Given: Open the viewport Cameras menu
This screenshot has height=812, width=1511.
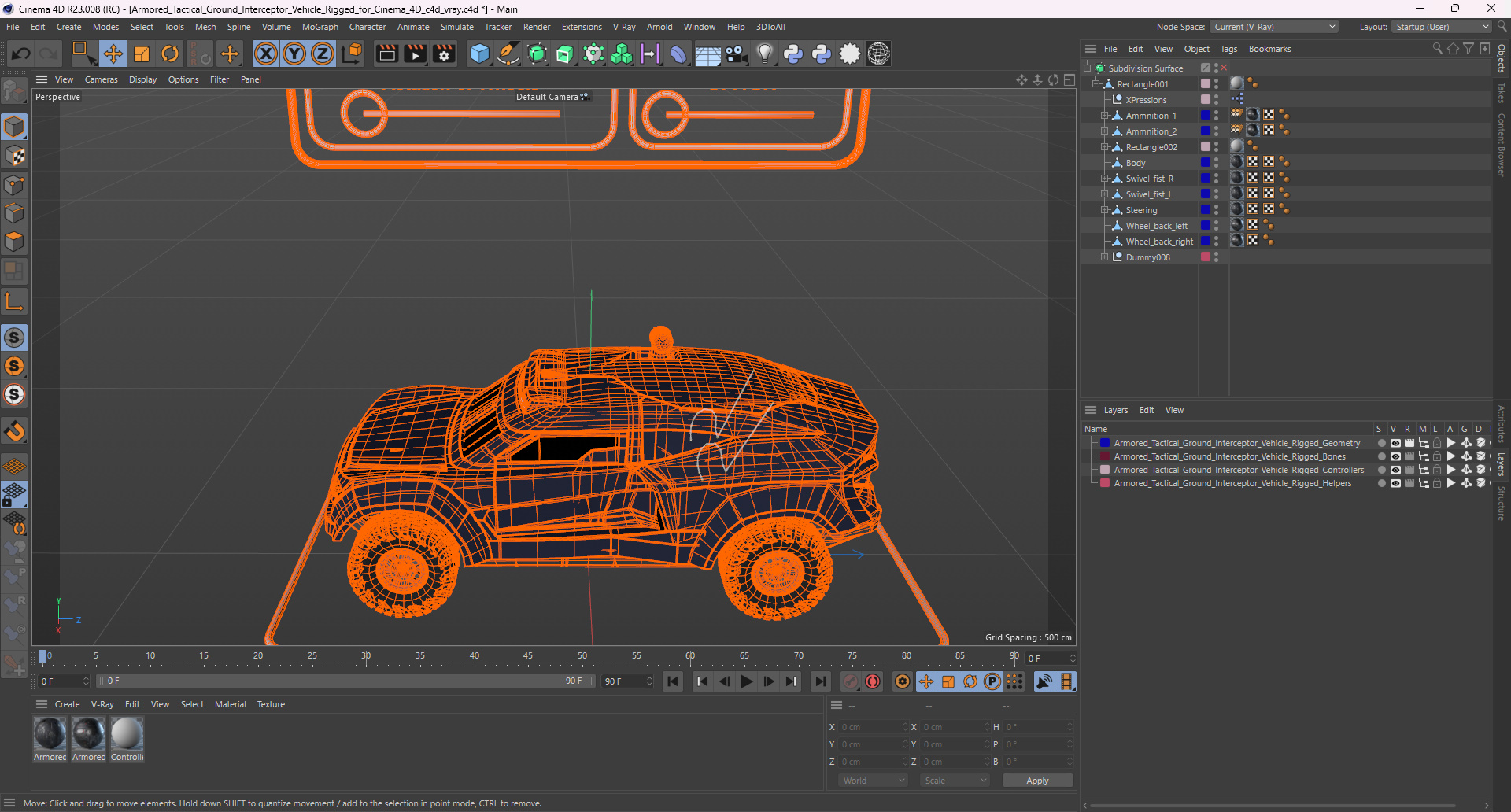Looking at the screenshot, I should (x=101, y=79).
